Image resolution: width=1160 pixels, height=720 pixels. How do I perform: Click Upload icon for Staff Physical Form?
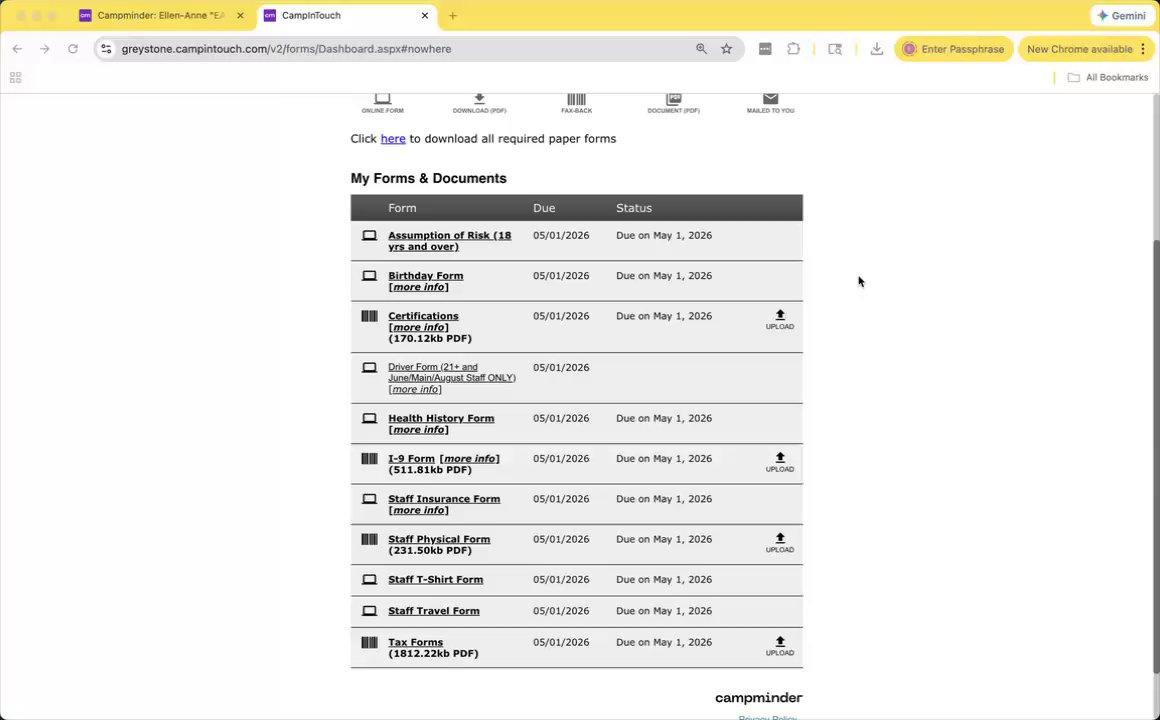780,542
